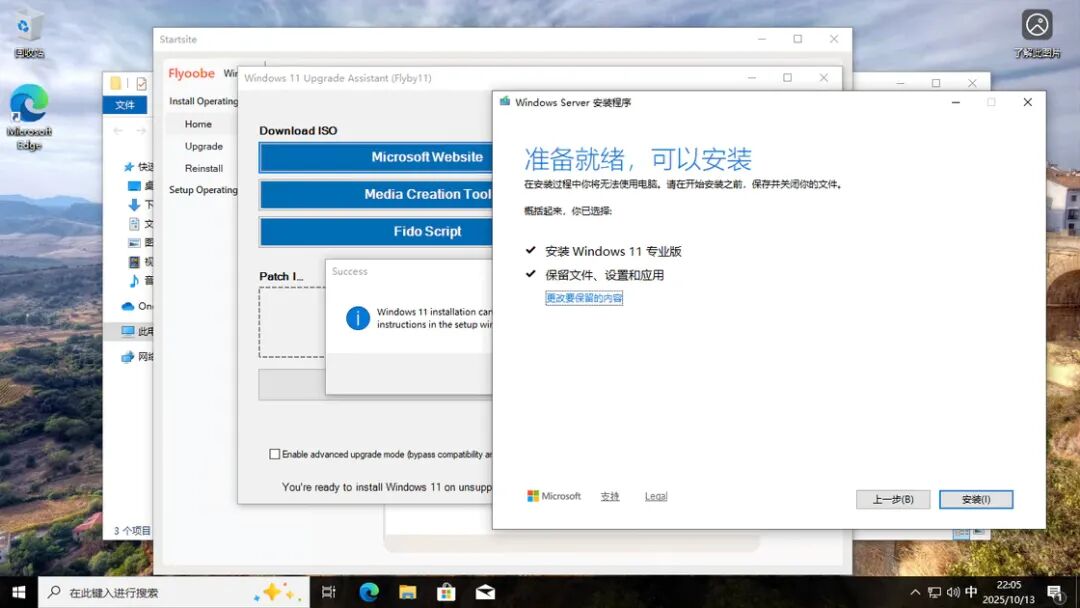This screenshot has height=608, width=1080.
Task: Open the 文件 menu in File Explorer
Action: click(x=126, y=103)
